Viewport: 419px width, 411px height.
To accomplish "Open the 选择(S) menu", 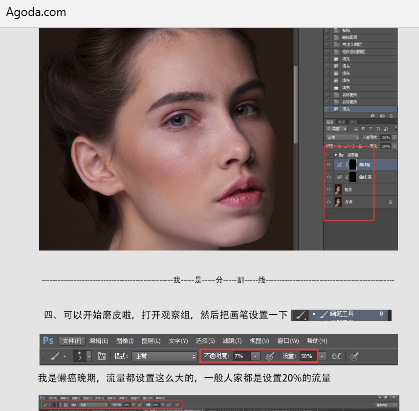I will [x=205, y=341].
